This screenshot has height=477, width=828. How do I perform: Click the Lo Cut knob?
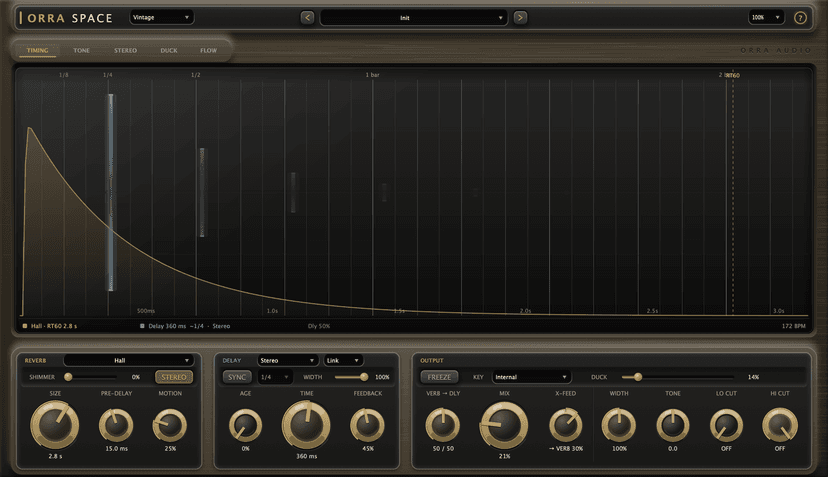(726, 425)
